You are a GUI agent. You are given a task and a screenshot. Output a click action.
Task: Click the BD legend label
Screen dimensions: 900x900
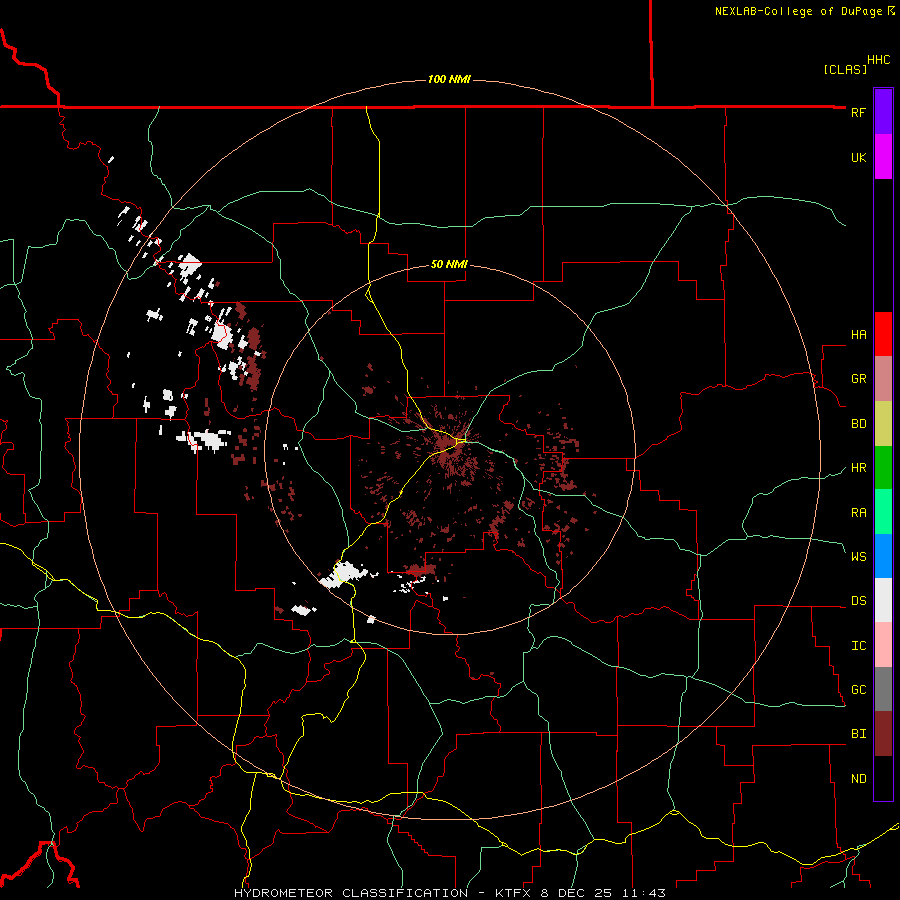click(x=858, y=424)
